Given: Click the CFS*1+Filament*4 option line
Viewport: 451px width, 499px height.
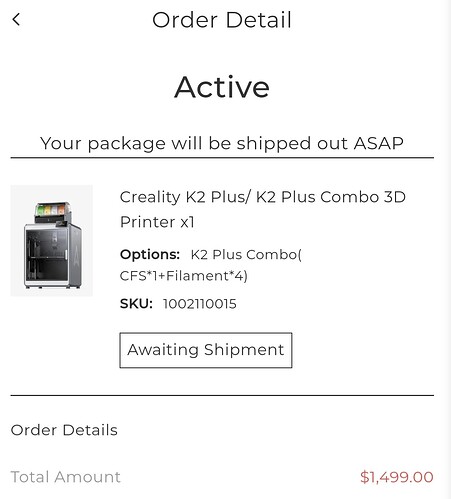Looking at the screenshot, I should tap(184, 276).
